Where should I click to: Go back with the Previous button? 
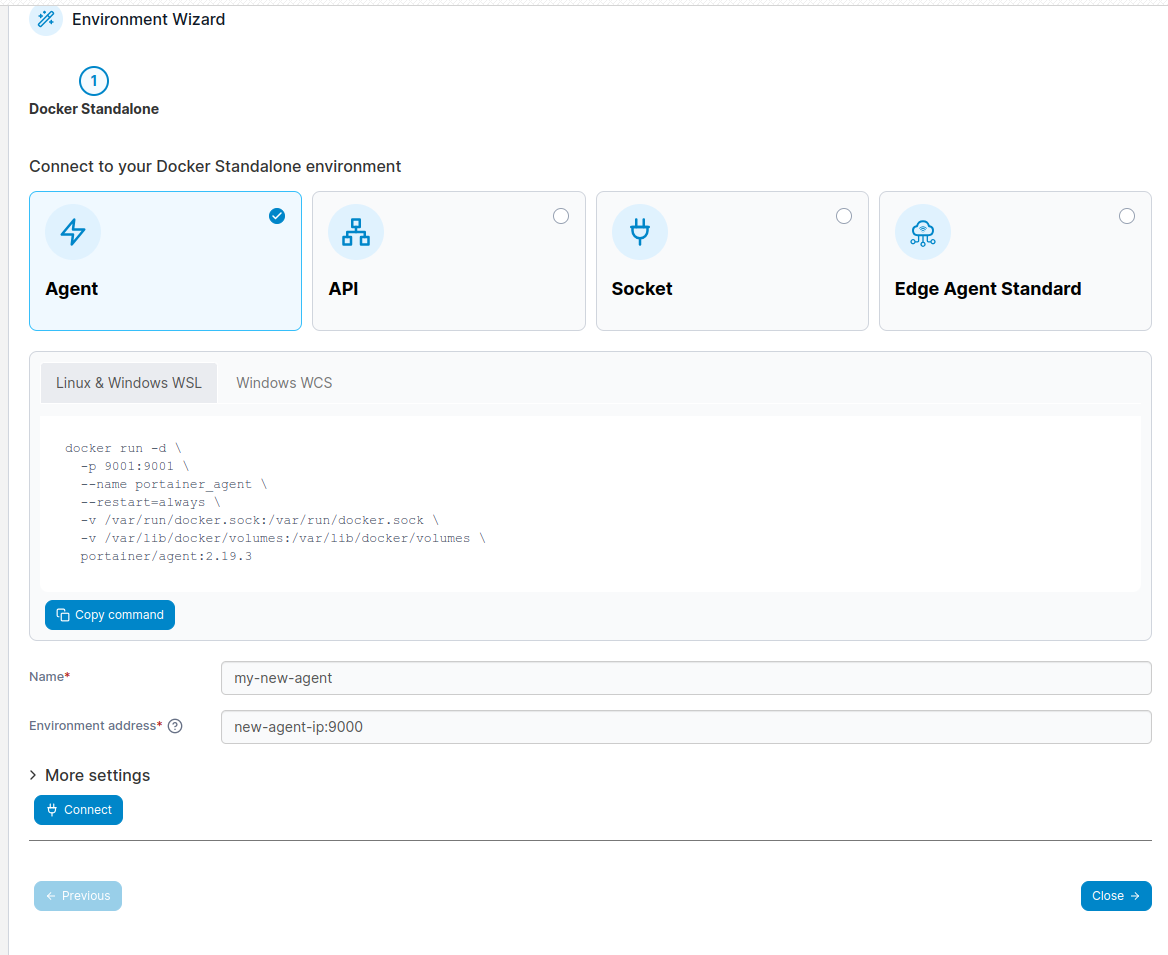point(78,896)
